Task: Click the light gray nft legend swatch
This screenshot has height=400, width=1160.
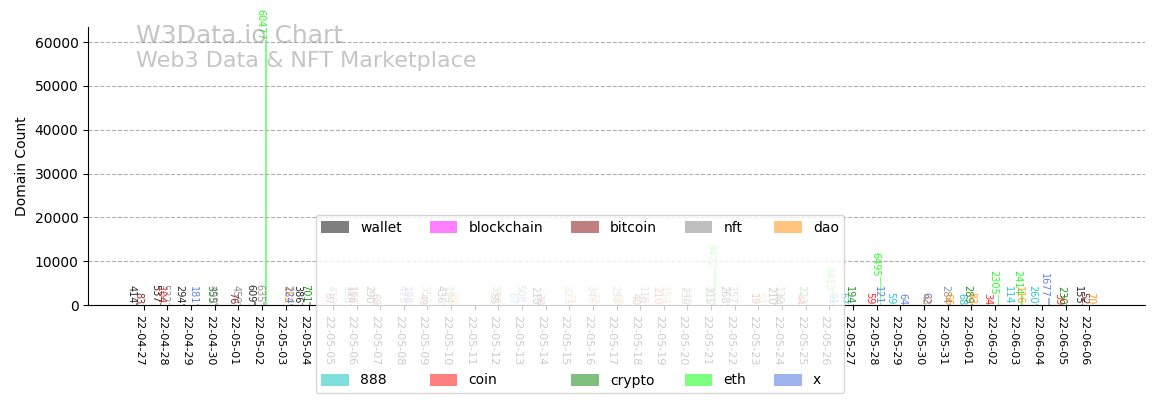Action: tap(699, 227)
